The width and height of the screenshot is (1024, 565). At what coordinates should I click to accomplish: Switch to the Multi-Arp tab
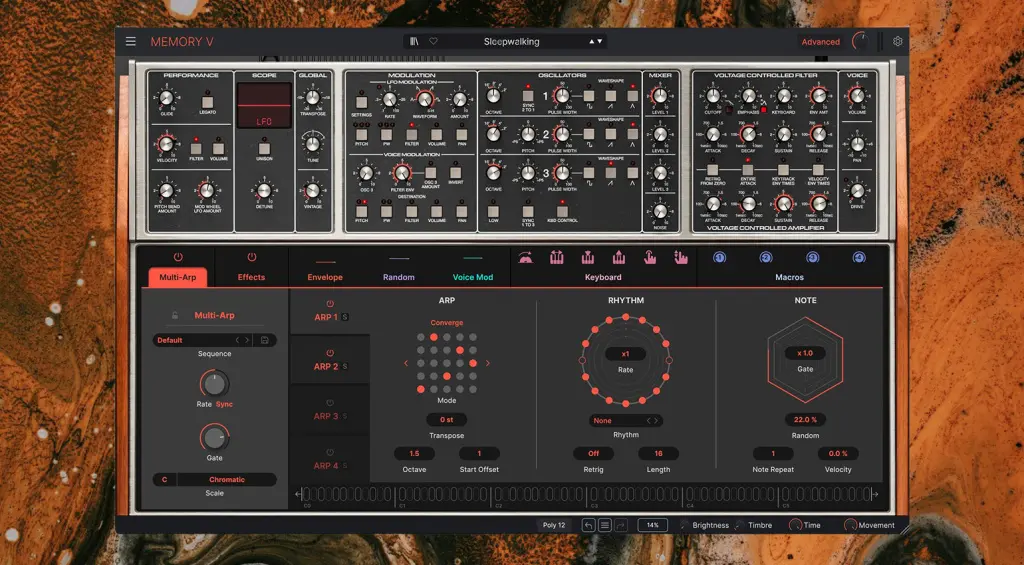click(x=178, y=277)
